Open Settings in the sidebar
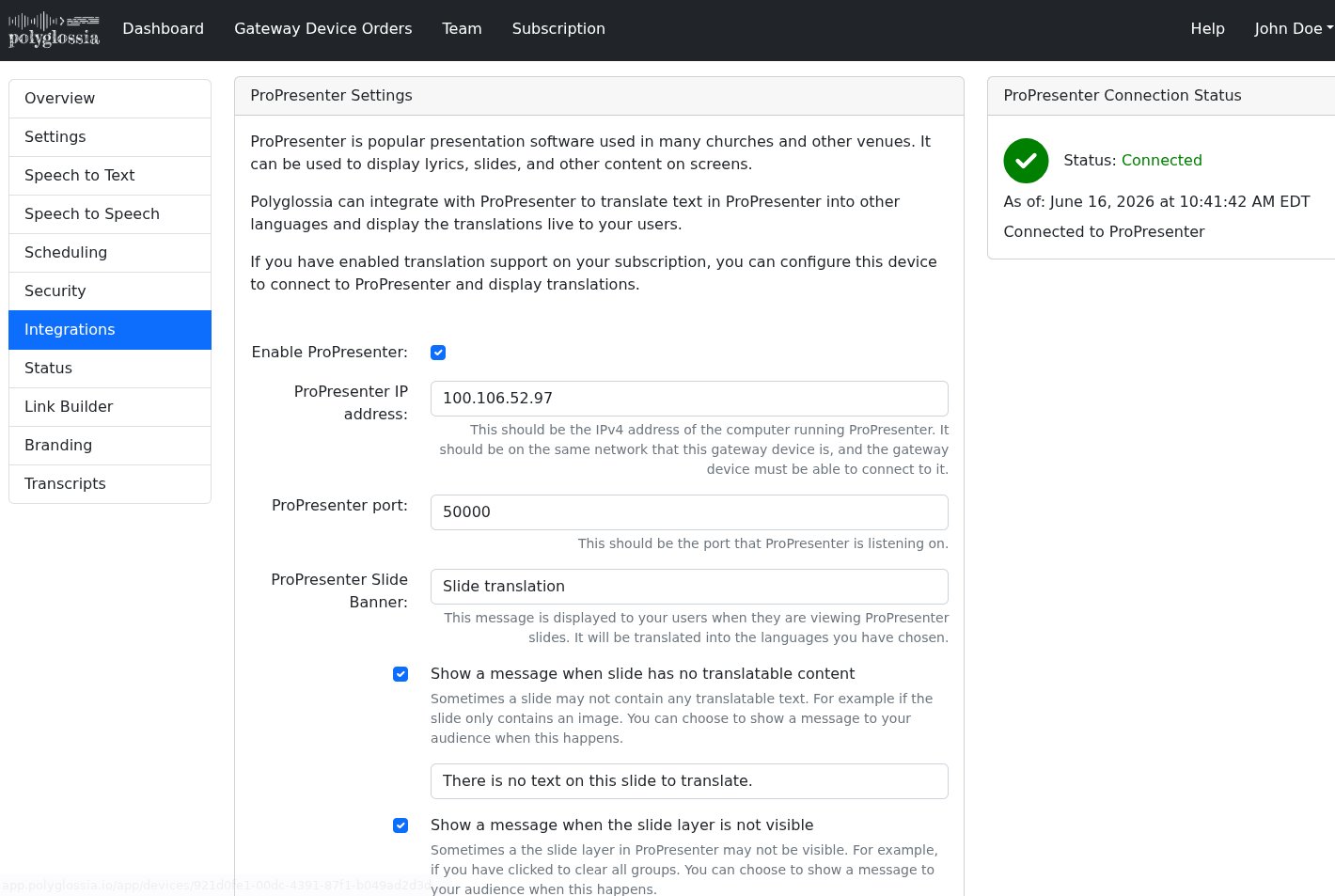Viewport: 1335px width, 896px height. [x=110, y=137]
